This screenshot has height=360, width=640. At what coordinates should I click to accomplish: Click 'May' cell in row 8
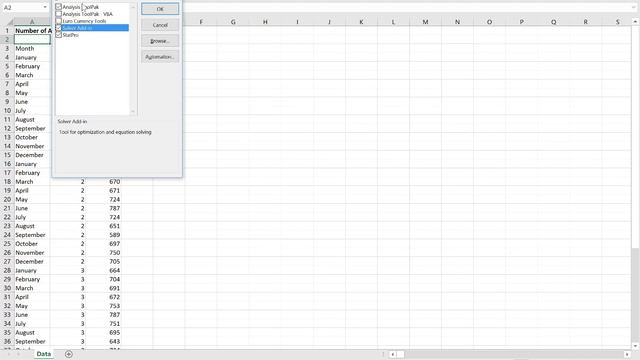(x=32, y=93)
